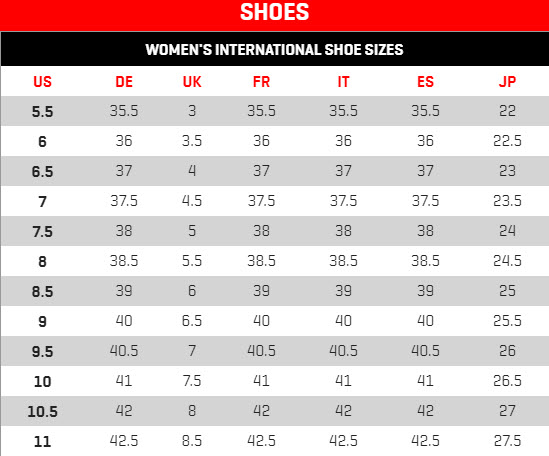
Task: Click the FR column header
Action: 261,82
